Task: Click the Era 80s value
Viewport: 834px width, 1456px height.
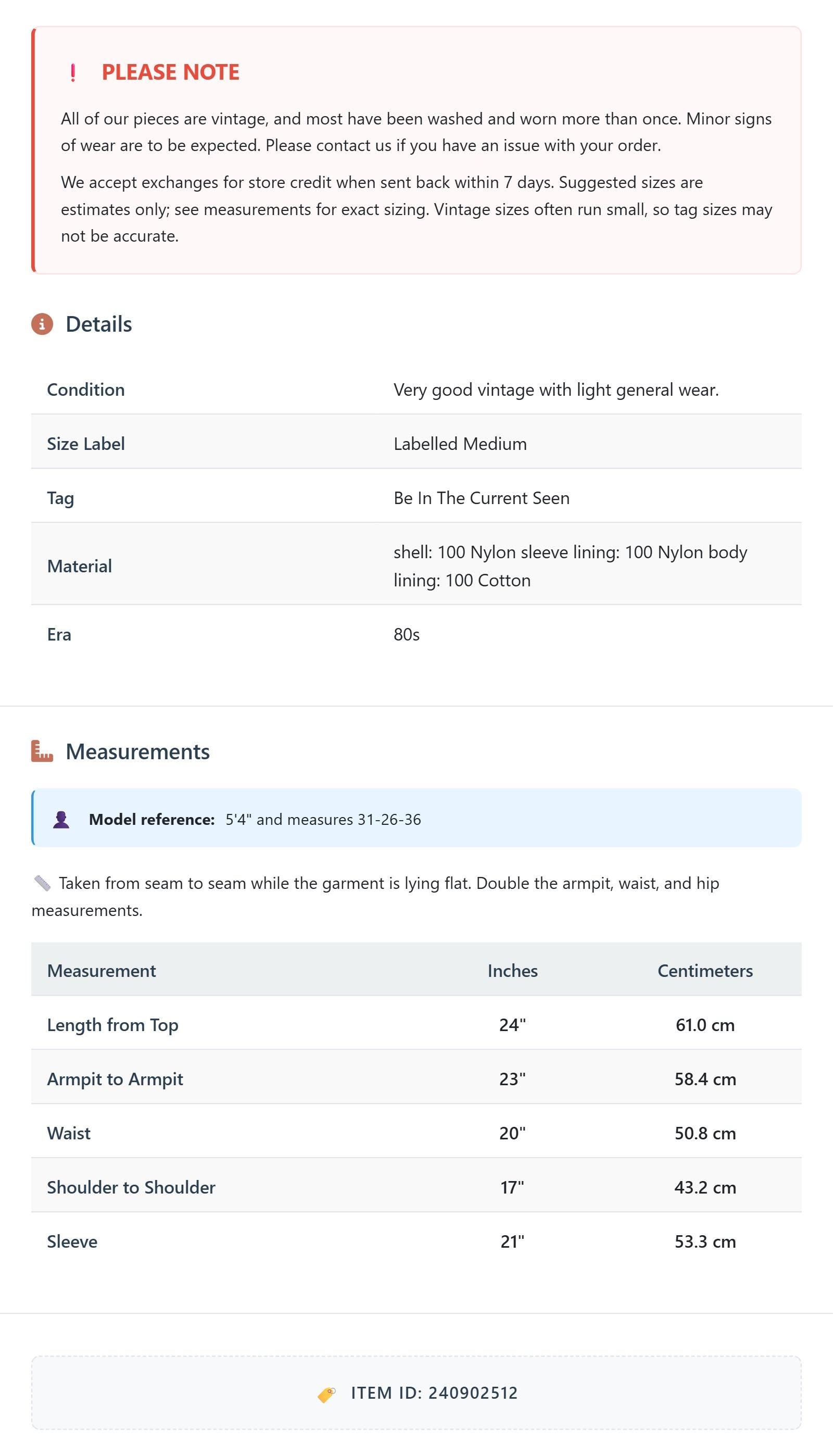Action: (407, 634)
